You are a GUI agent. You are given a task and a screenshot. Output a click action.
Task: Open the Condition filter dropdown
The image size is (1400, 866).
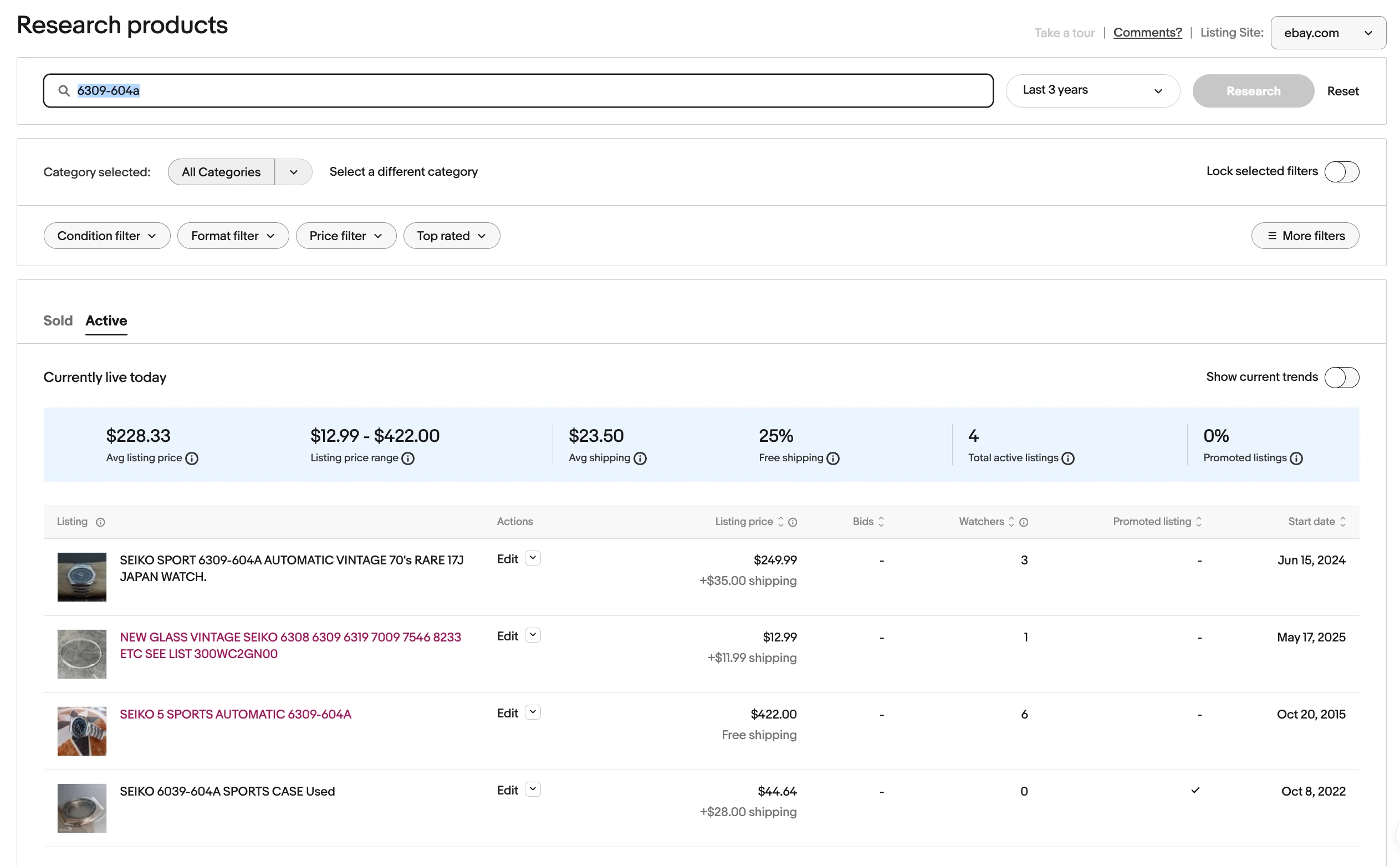pos(106,236)
